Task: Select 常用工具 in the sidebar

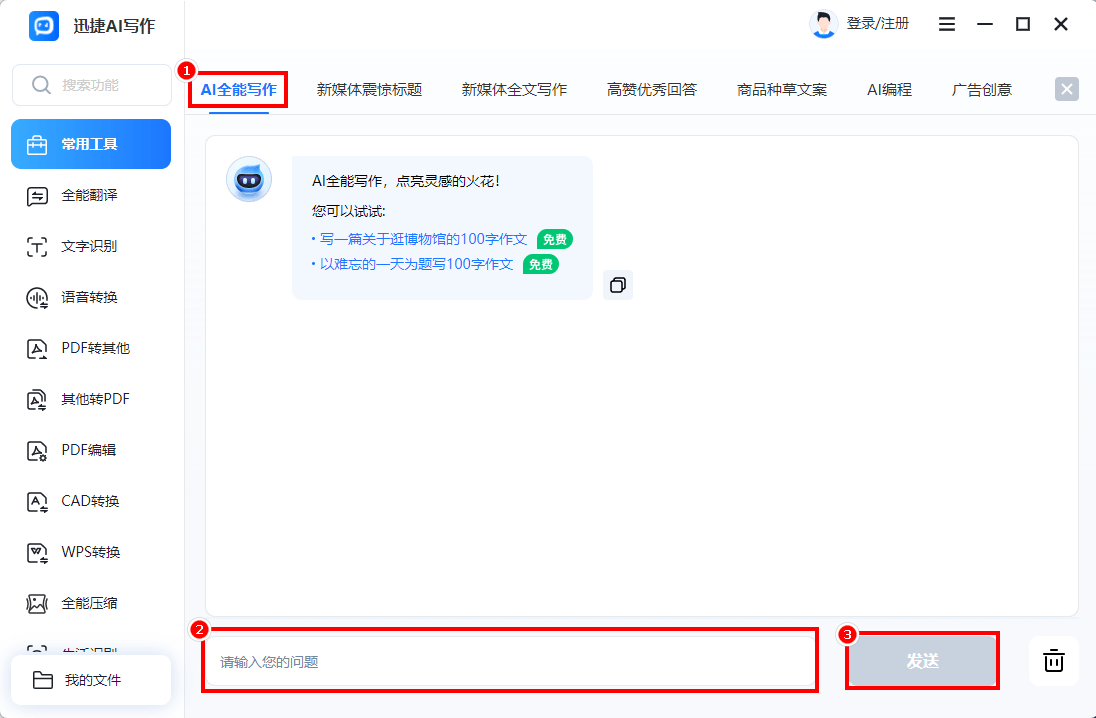Action: click(x=91, y=144)
